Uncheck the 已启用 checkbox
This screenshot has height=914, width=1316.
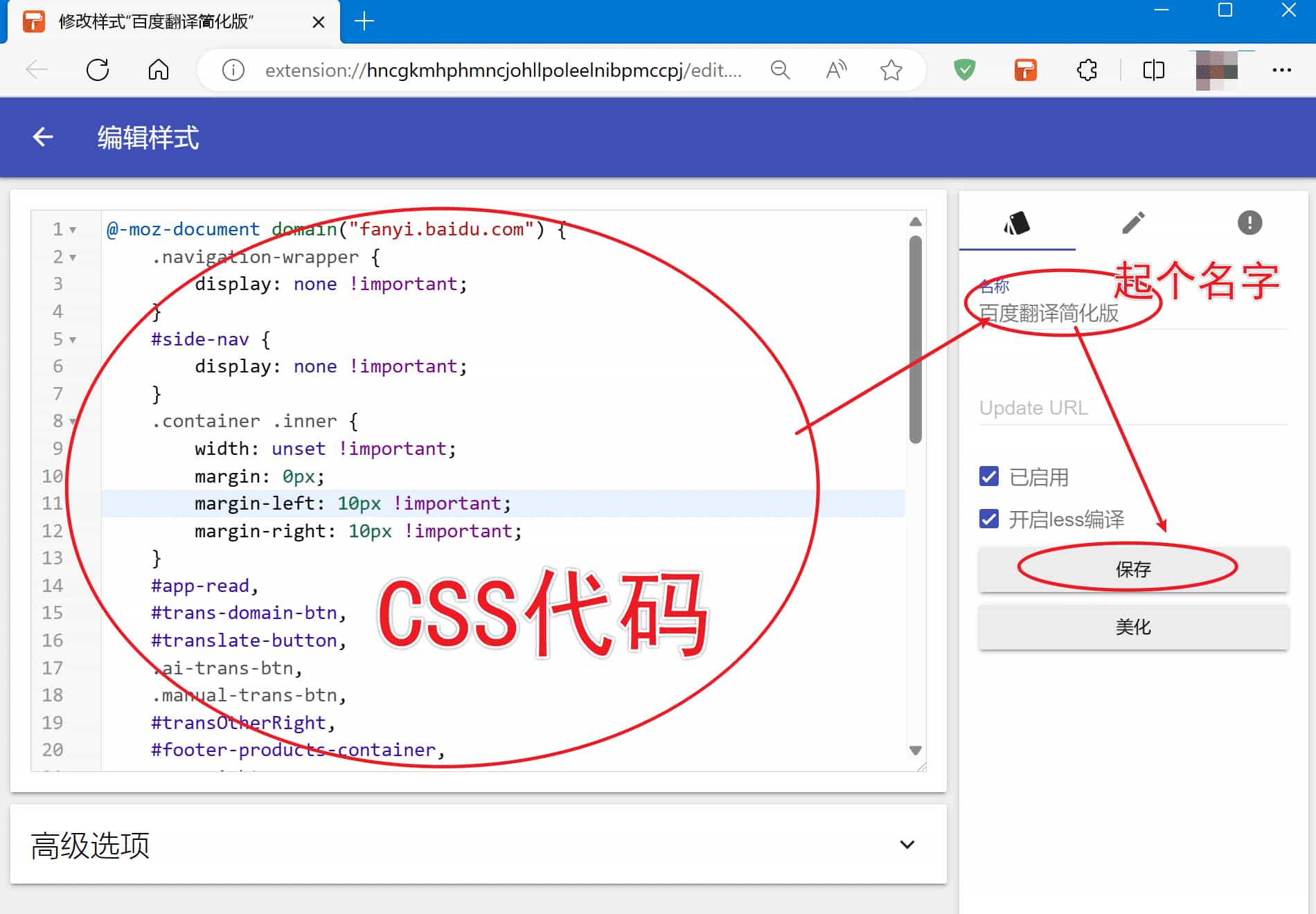click(x=989, y=476)
